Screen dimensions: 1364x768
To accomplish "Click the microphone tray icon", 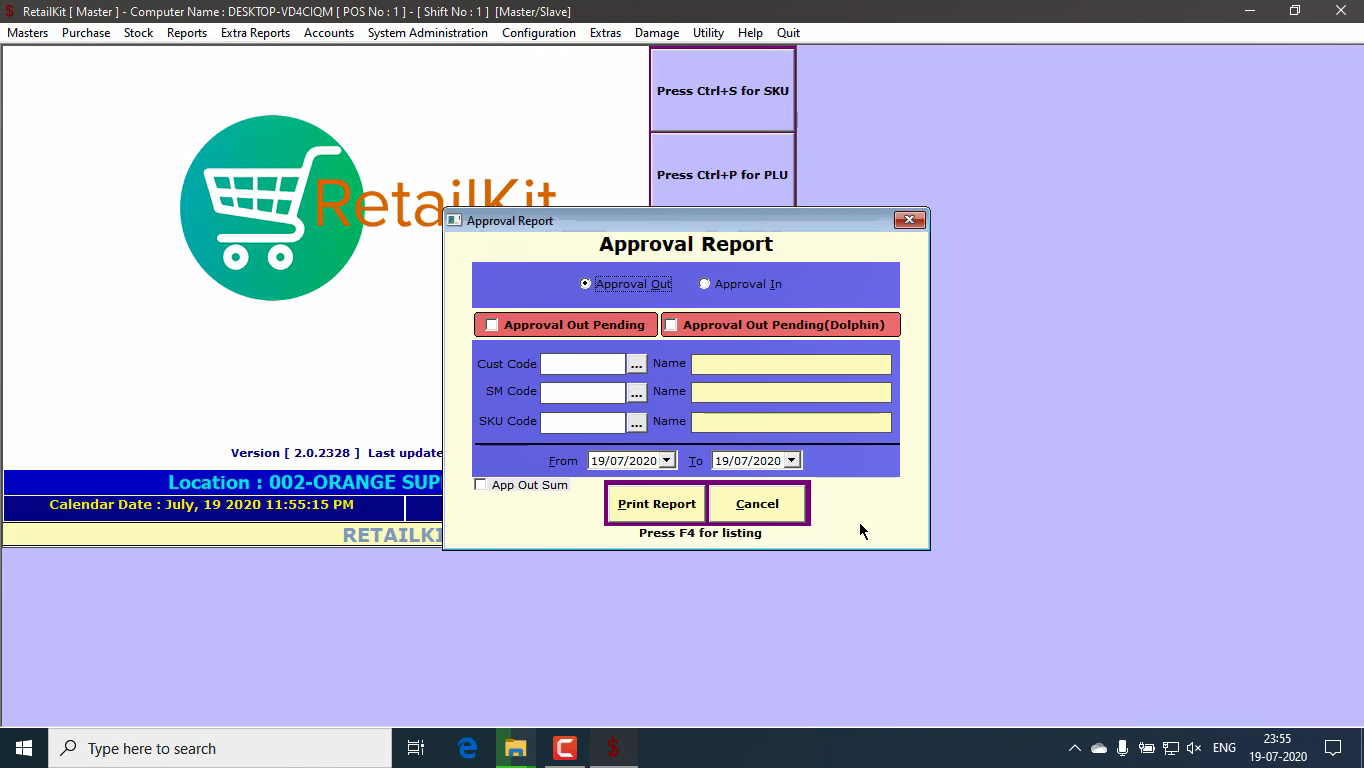I will 1123,748.
